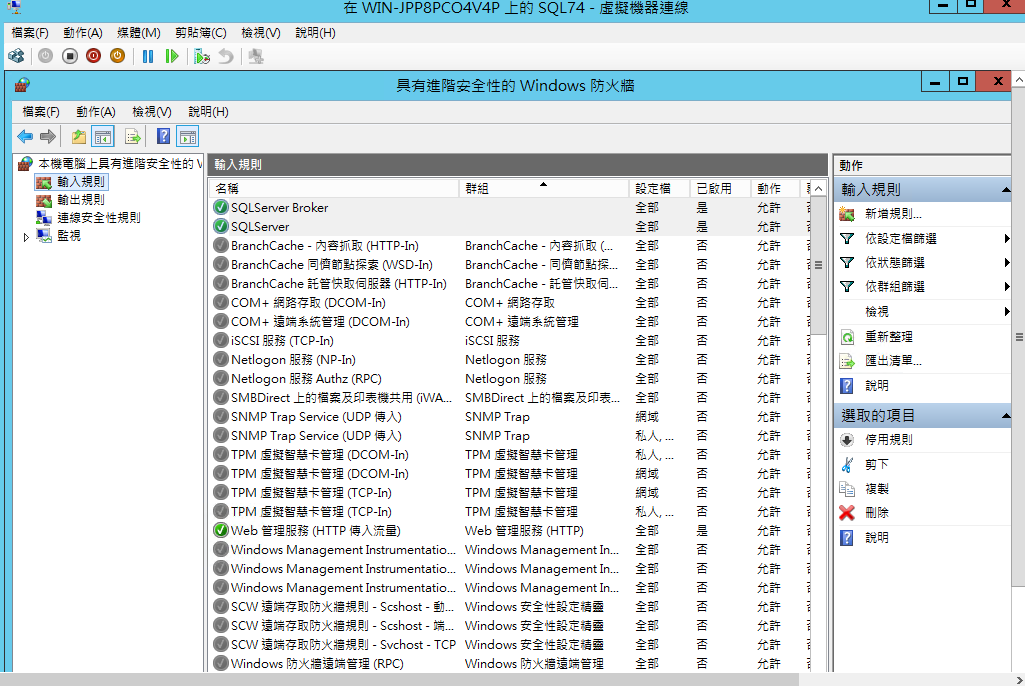Click 停用規則 action
The width and height of the screenshot is (1025, 686).
[x=888, y=439]
